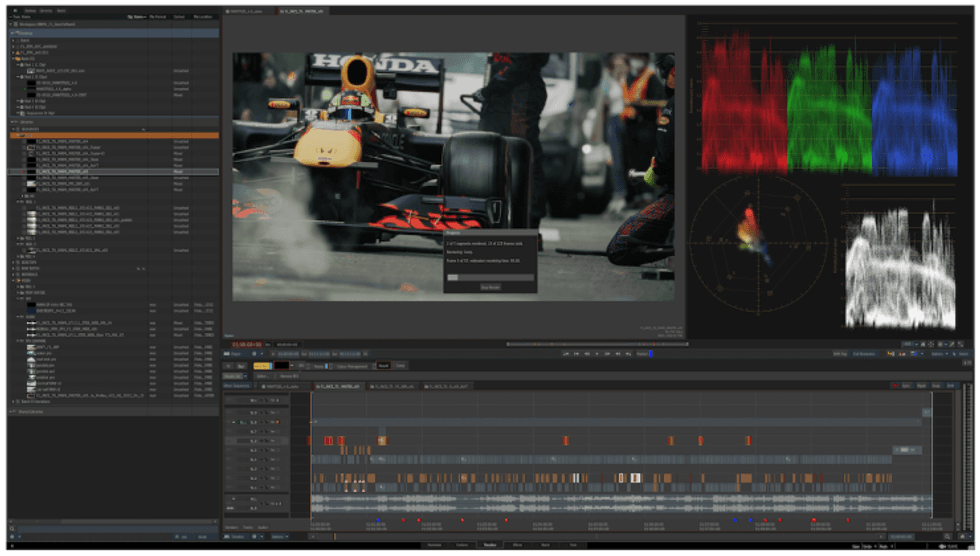This screenshot has width=980, height=556.
Task: Click Remove BFX button
Action: (289, 376)
